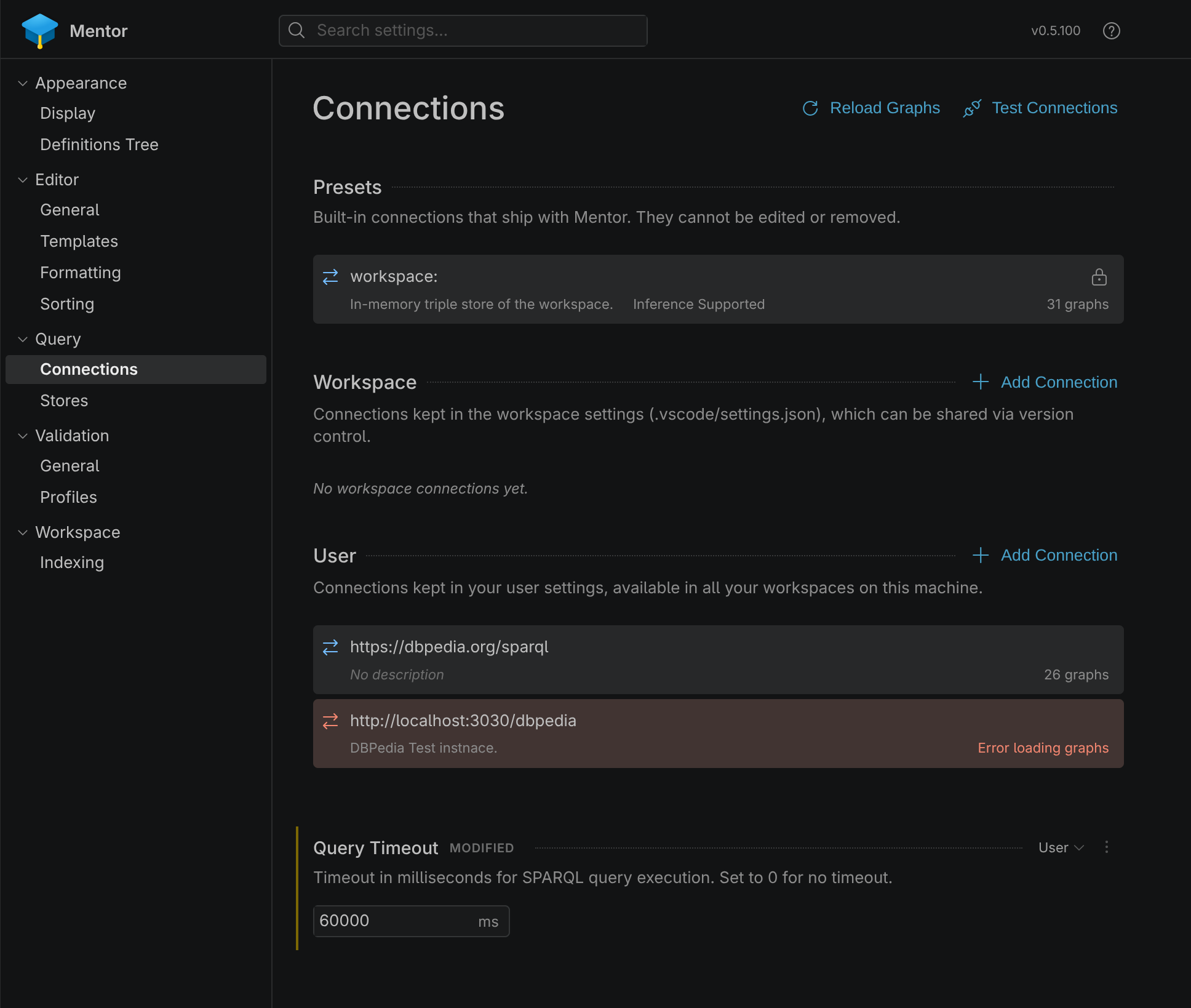
Task: Open Validation General settings
Action: click(70, 466)
